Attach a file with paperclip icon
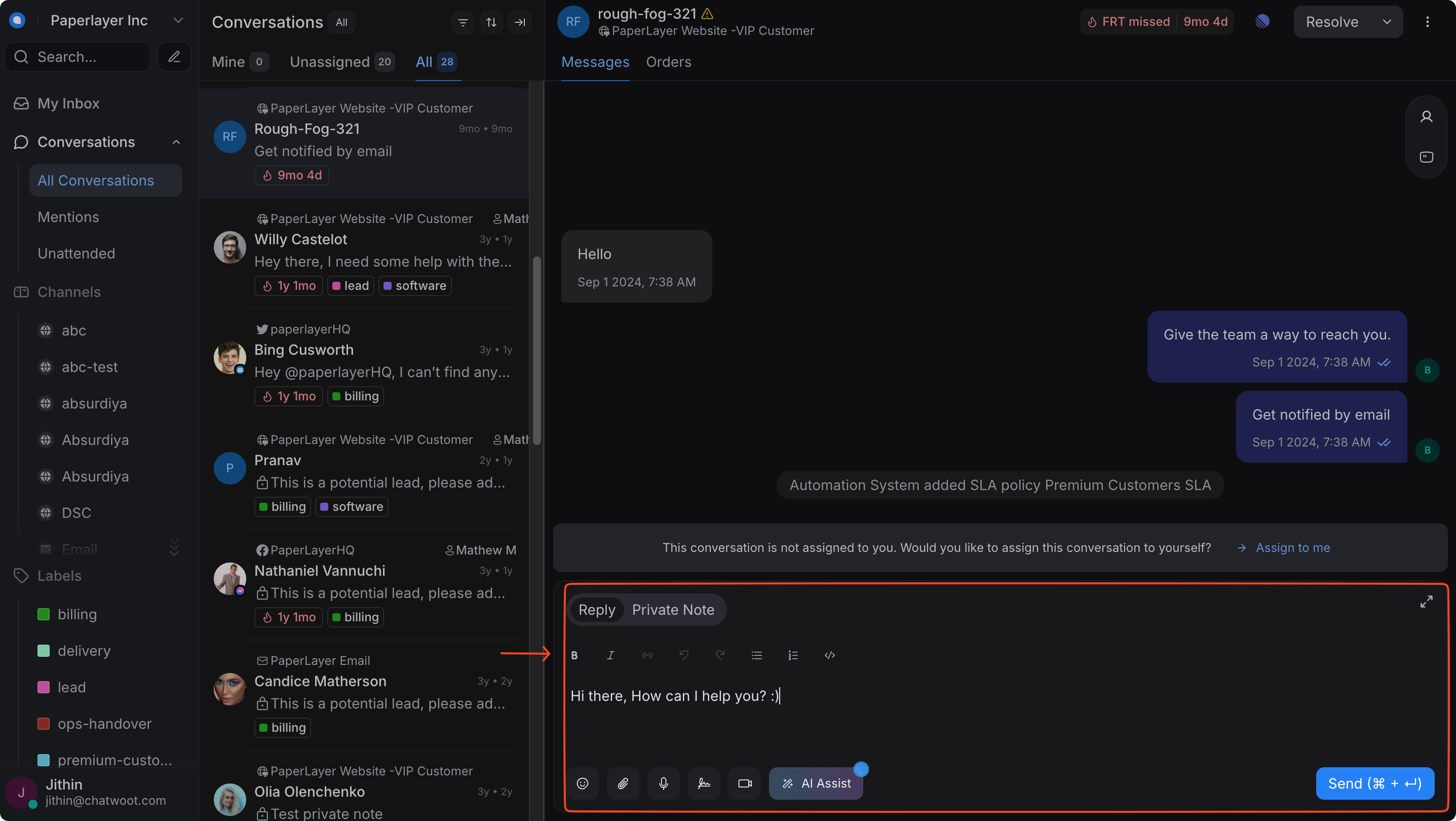 623,783
